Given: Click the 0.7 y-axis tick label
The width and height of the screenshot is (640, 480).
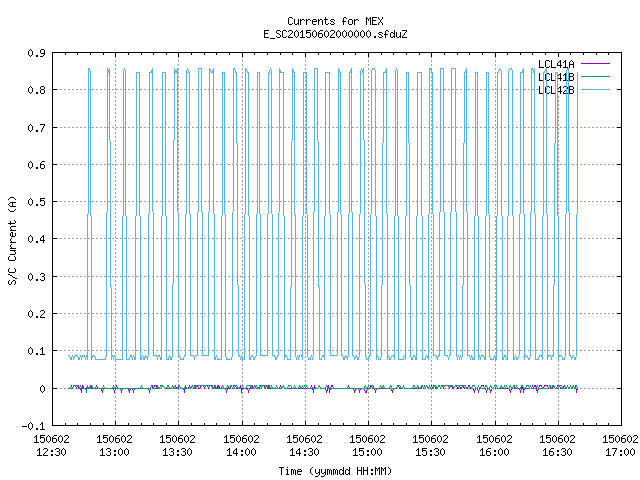Looking at the screenshot, I should pyautogui.click(x=36, y=128).
